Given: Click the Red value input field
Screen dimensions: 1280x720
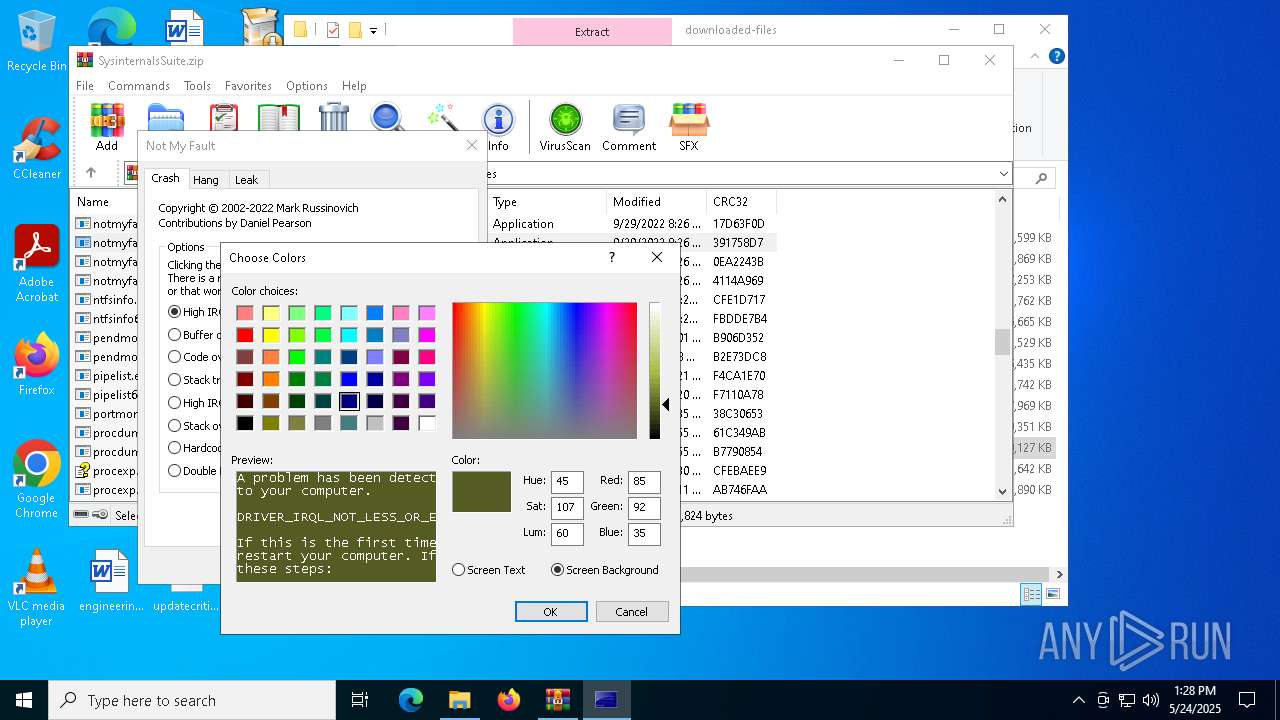Looking at the screenshot, I should click(x=644, y=481).
